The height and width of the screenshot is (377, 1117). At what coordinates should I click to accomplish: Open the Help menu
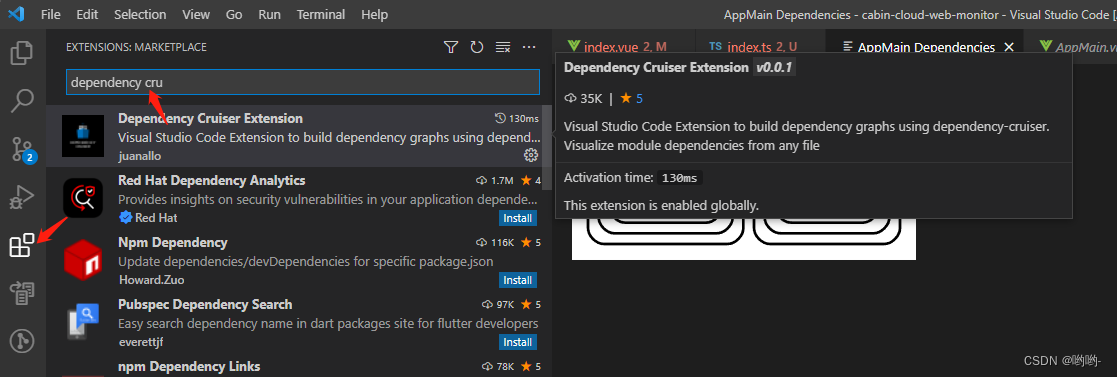click(375, 14)
